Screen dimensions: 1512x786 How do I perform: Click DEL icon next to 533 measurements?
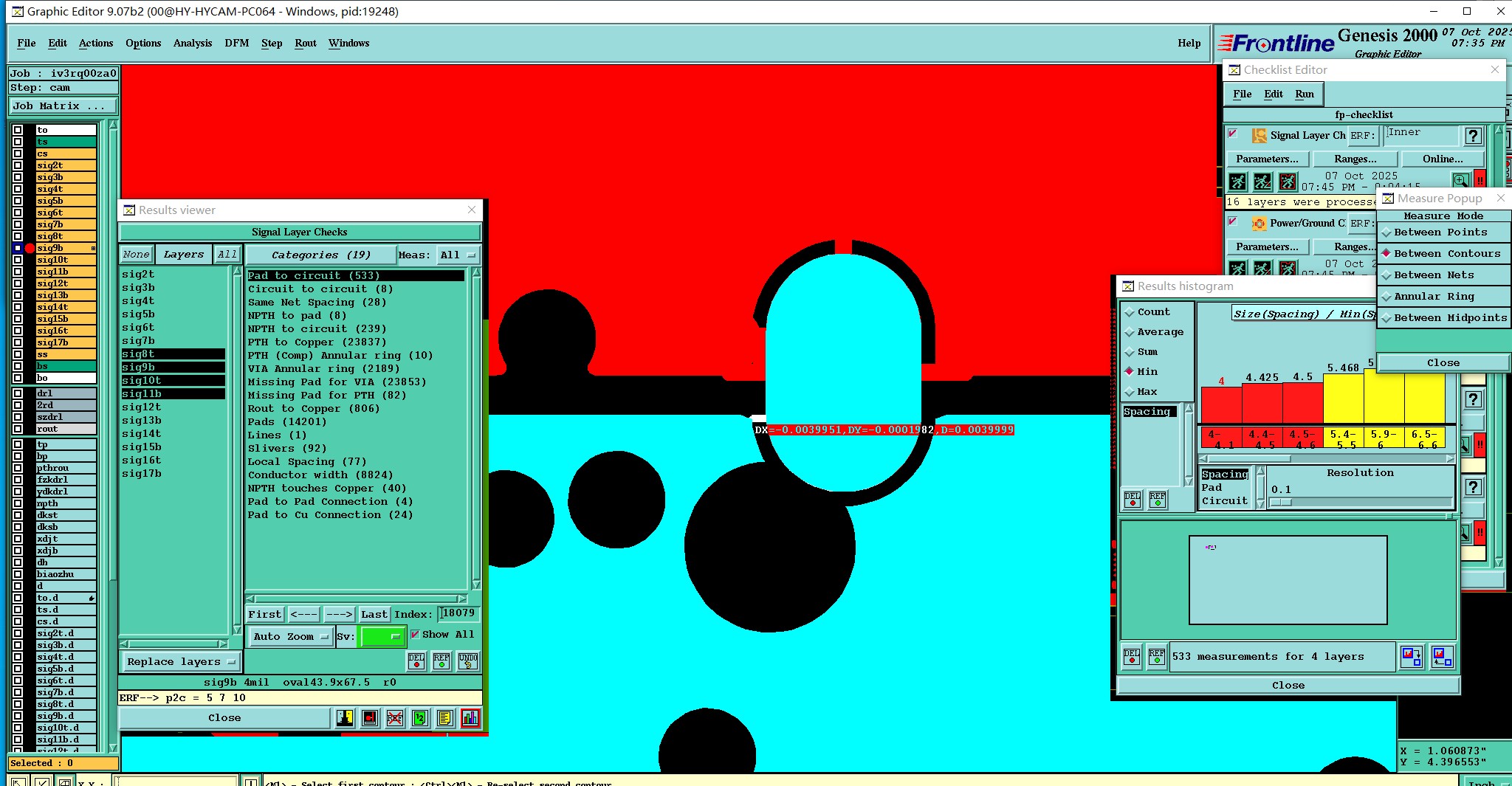click(1132, 656)
